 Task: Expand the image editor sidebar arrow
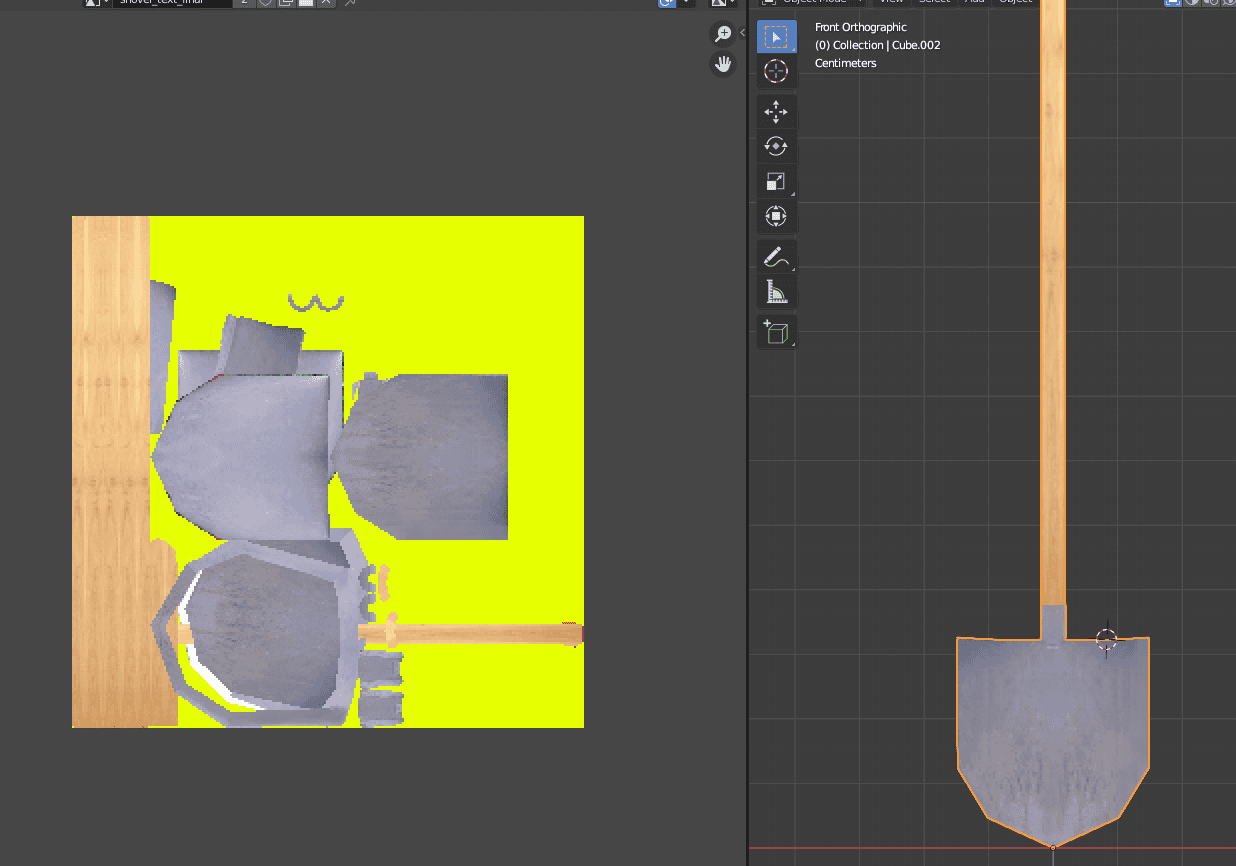coord(742,33)
